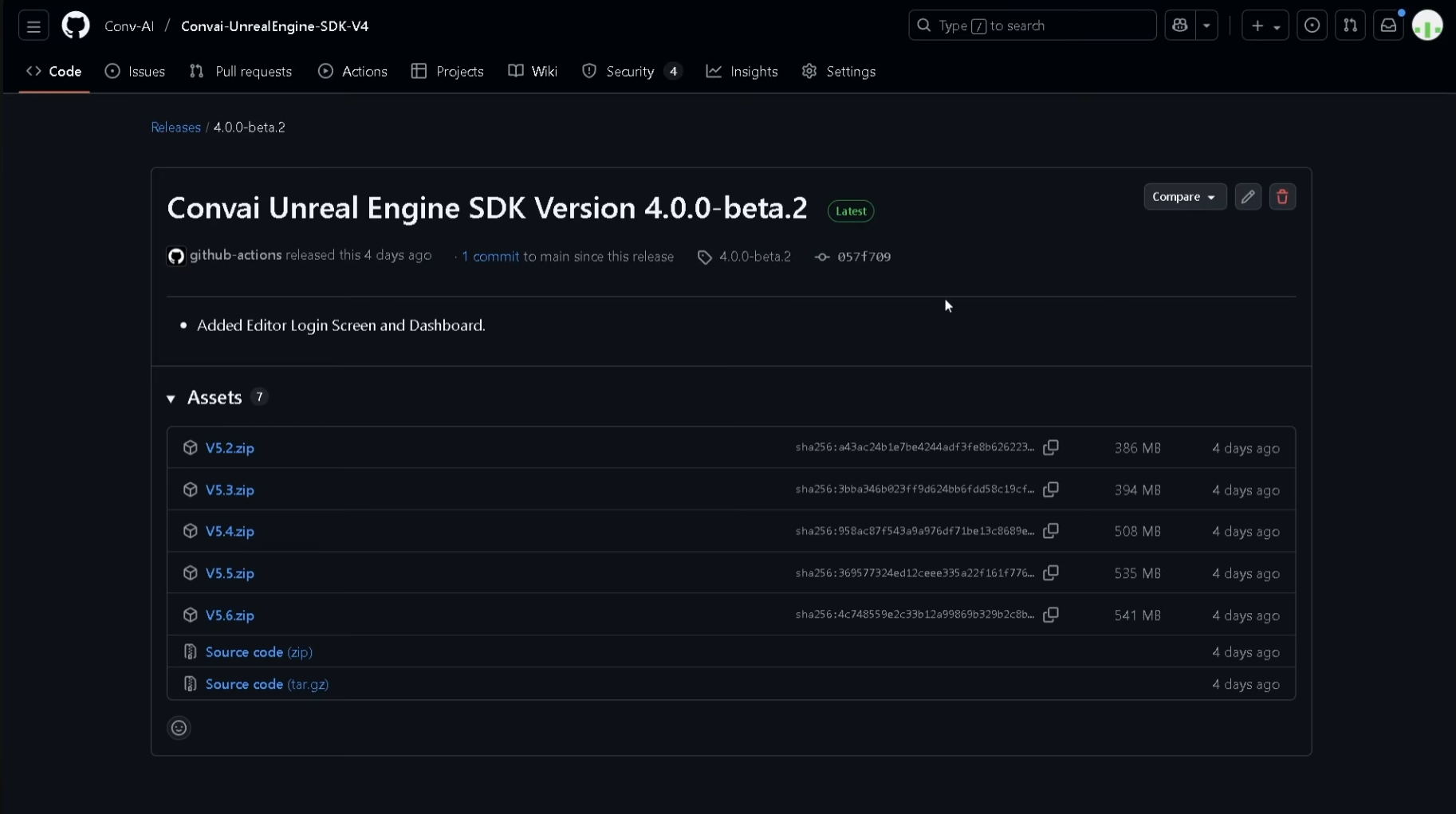1456x814 pixels.
Task: Click the V5.4.zip sha256 hash text
Action: 915,531
